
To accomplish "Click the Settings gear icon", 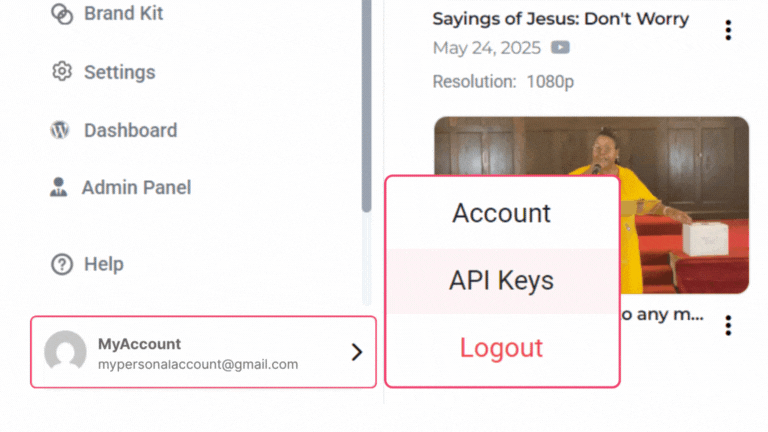I will pos(62,72).
